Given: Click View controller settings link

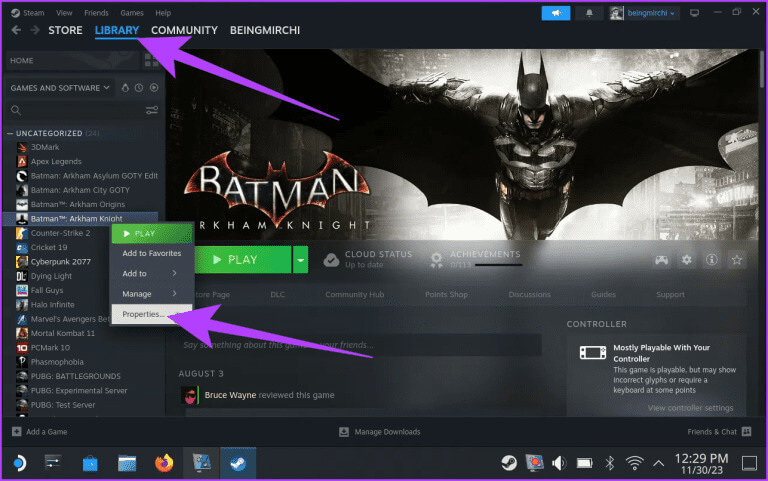Looking at the screenshot, I should [690, 408].
